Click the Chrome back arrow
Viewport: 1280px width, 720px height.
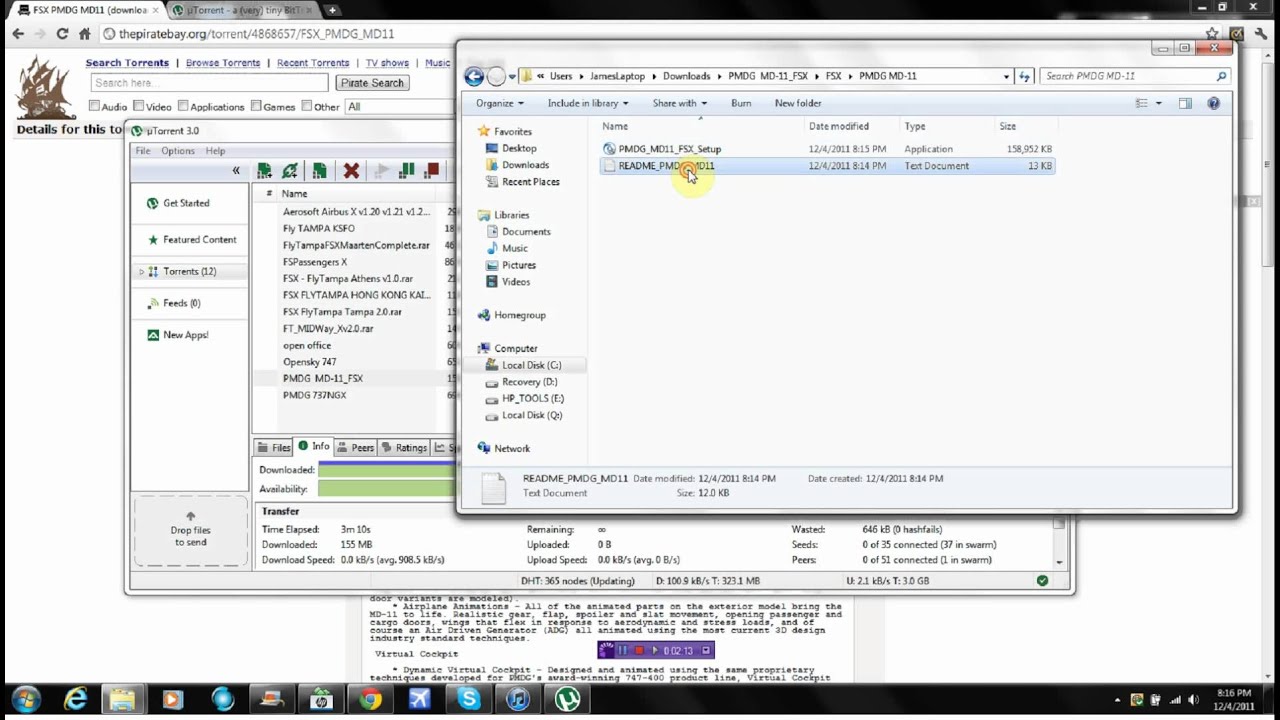[18, 33]
